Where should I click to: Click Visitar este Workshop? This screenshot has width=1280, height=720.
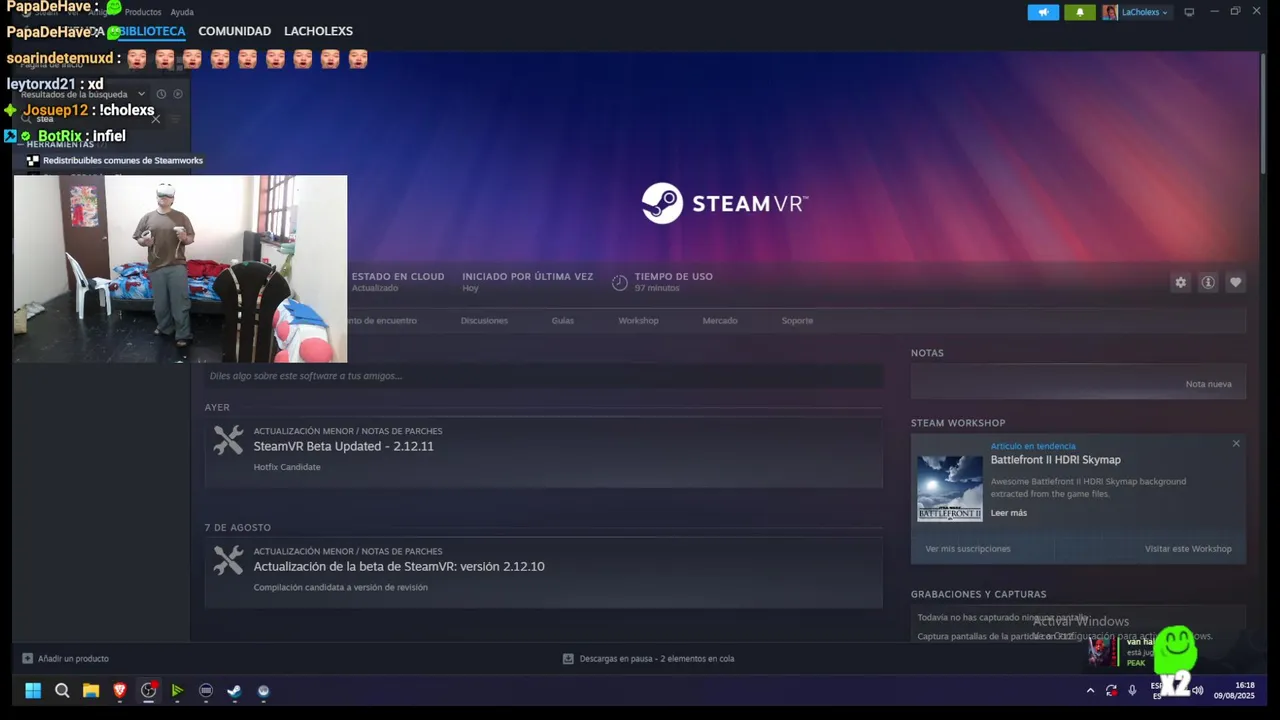1188,549
